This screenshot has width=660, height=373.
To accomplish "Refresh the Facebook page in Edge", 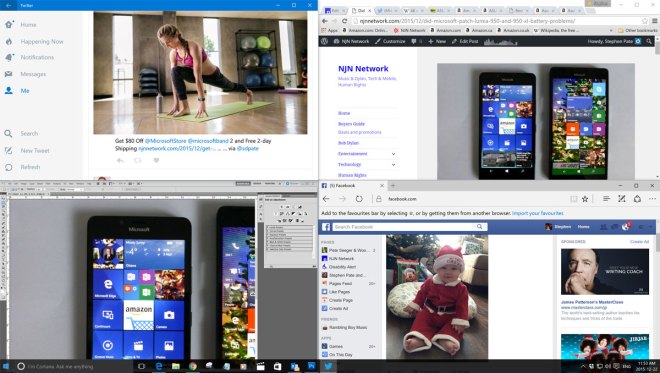I will click(359, 199).
